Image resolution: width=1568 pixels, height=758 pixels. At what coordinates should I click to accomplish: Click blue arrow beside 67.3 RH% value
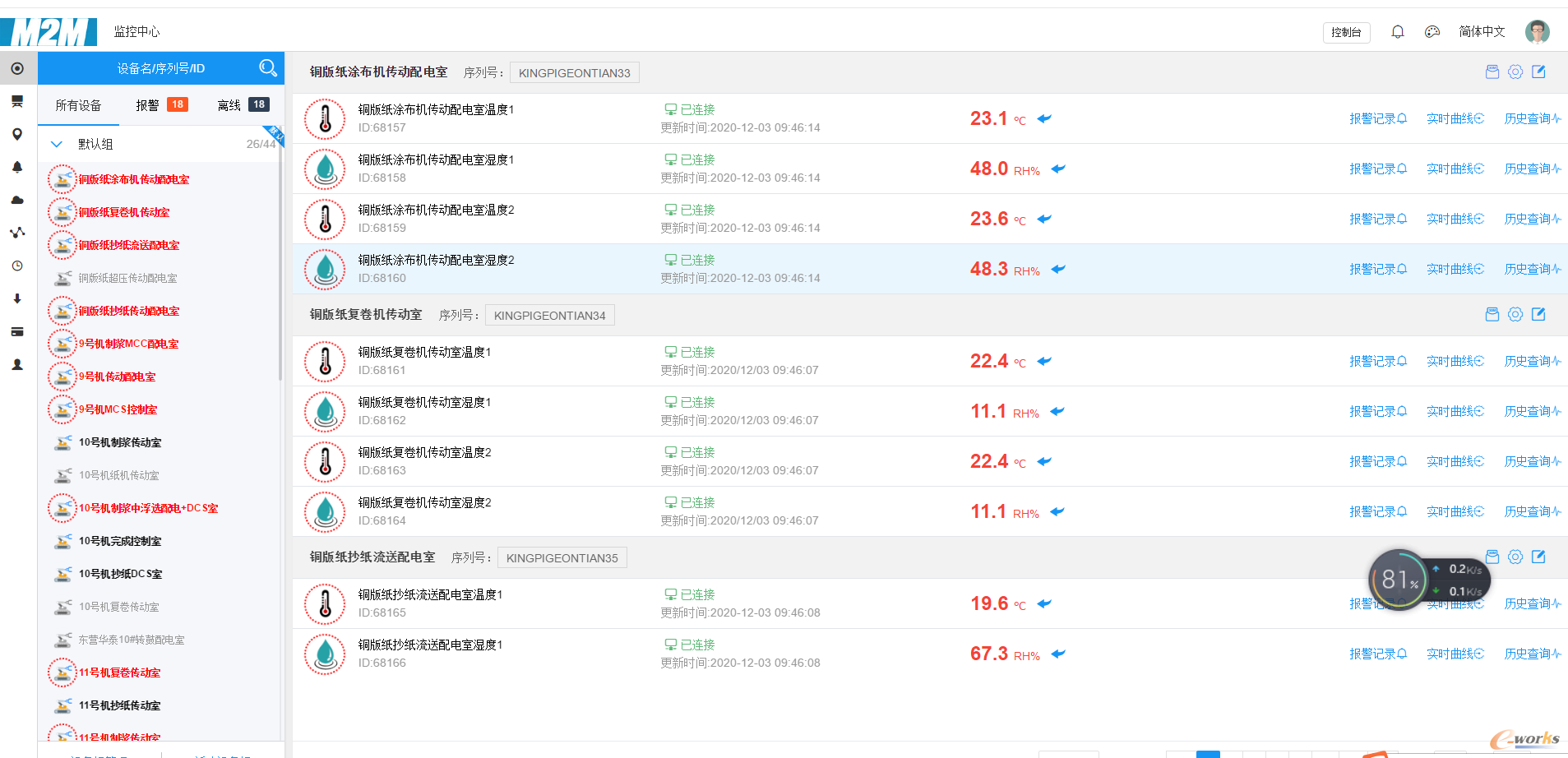[x=1058, y=654]
